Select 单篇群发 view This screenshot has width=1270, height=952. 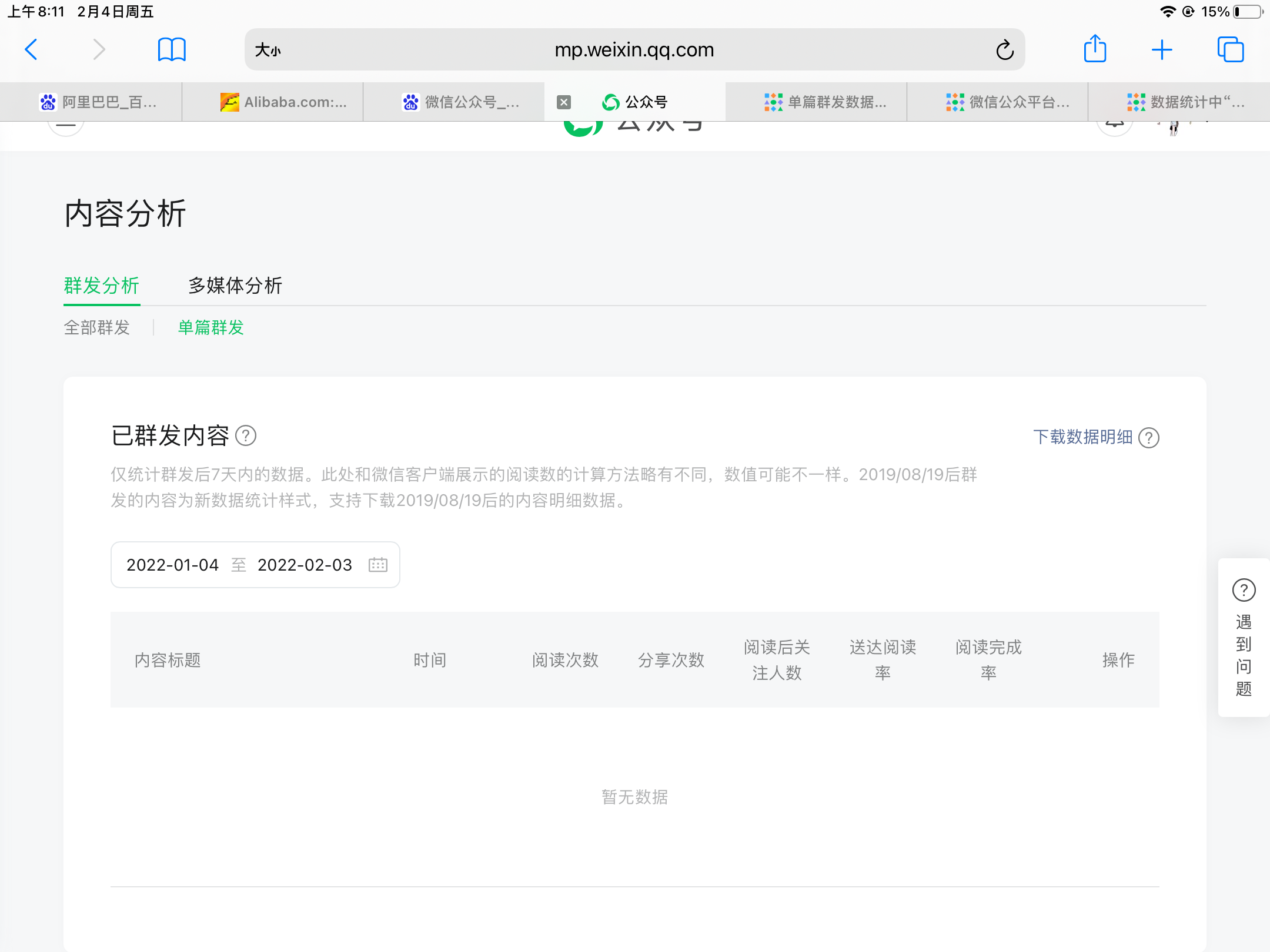pyautogui.click(x=211, y=327)
